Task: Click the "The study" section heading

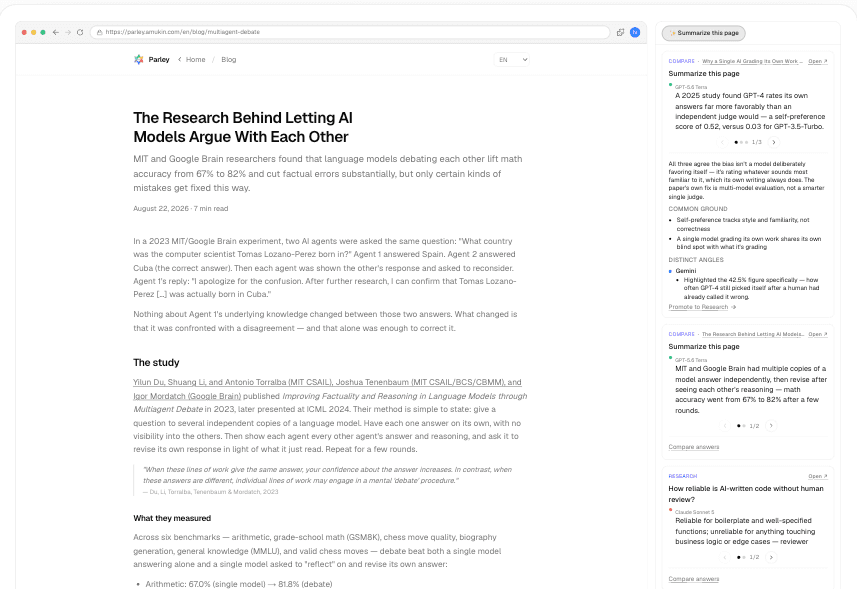Action: [x=156, y=362]
